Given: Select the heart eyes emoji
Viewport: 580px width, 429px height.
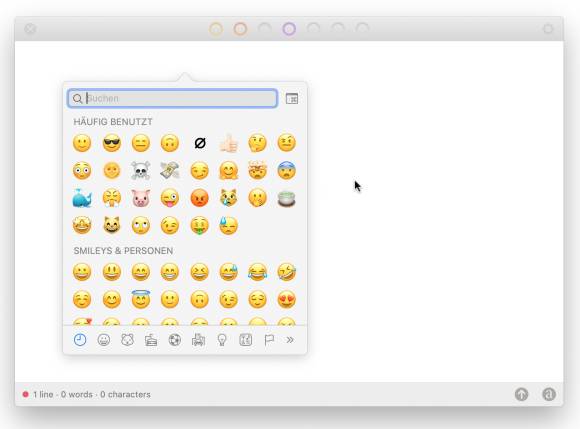Looking at the screenshot, I should coord(287,300).
